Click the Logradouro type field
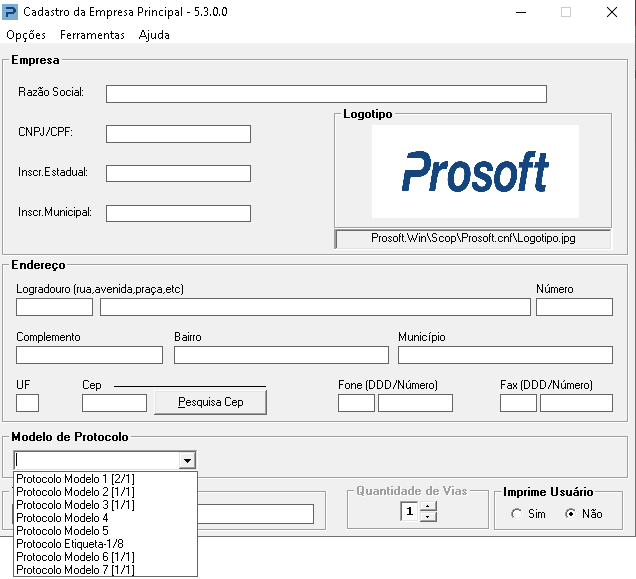The height and width of the screenshot is (579, 636). 54,307
